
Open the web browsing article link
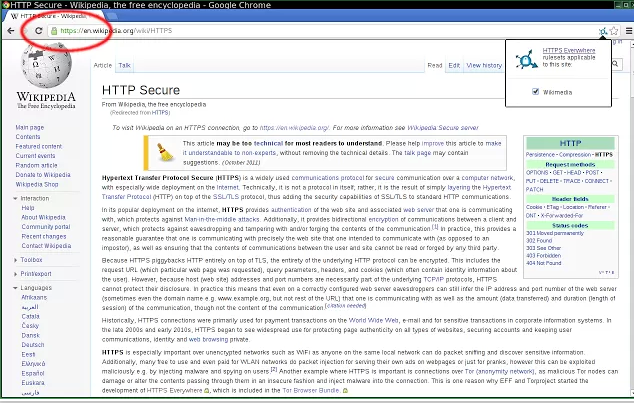coord(208,340)
